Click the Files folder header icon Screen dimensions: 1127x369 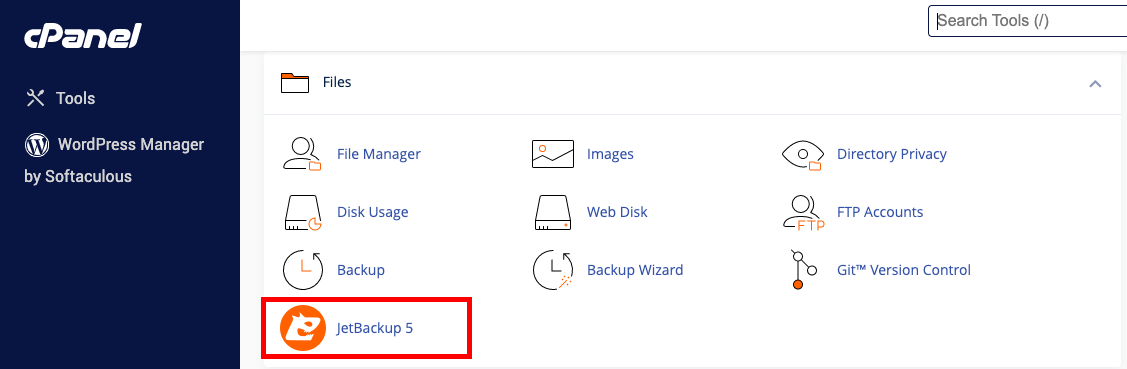click(295, 83)
